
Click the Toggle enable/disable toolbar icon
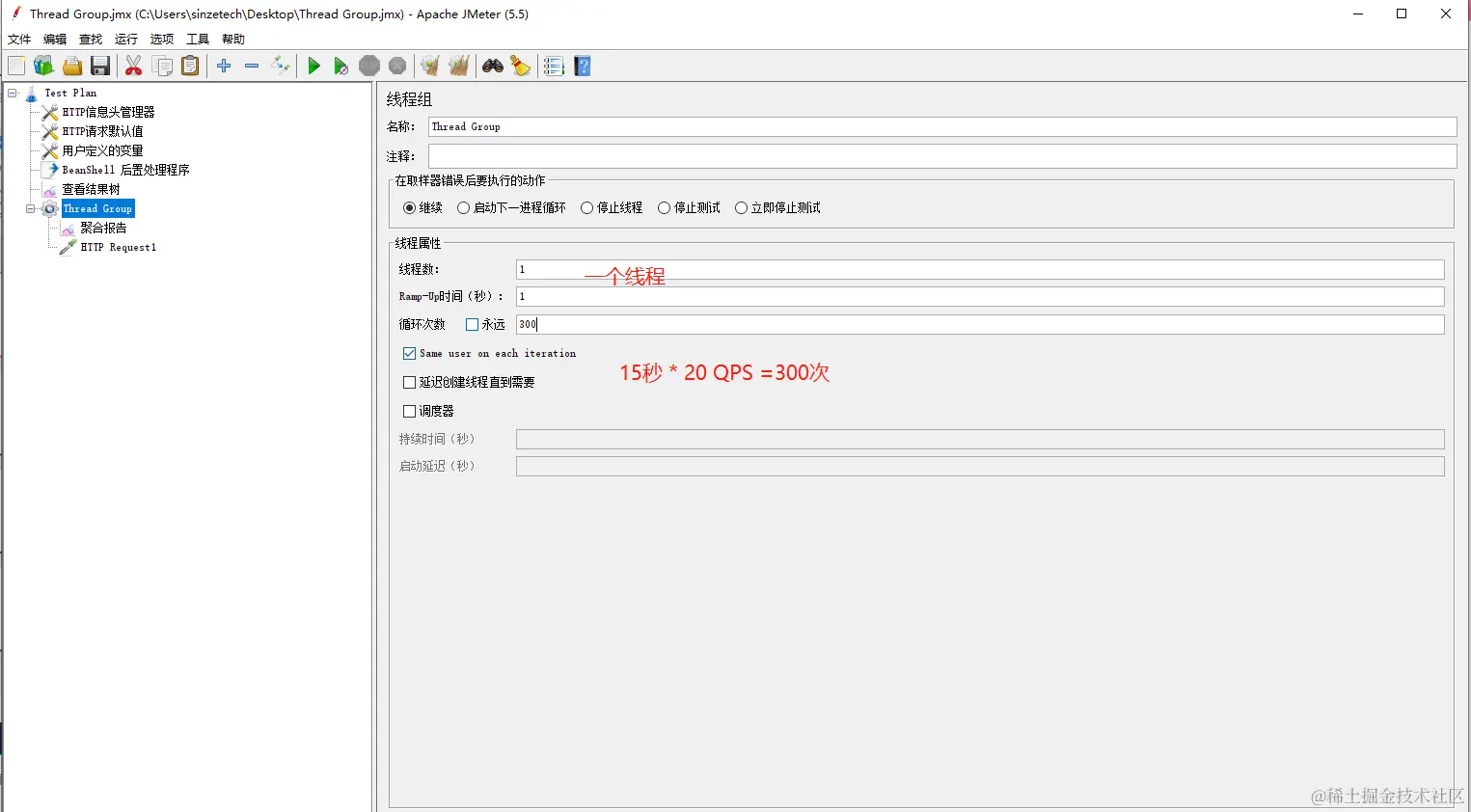281,66
